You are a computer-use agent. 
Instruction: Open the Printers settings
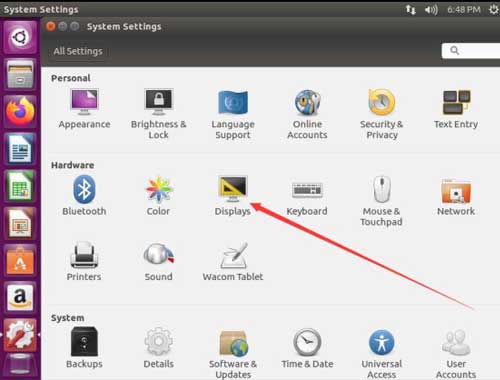point(84,261)
